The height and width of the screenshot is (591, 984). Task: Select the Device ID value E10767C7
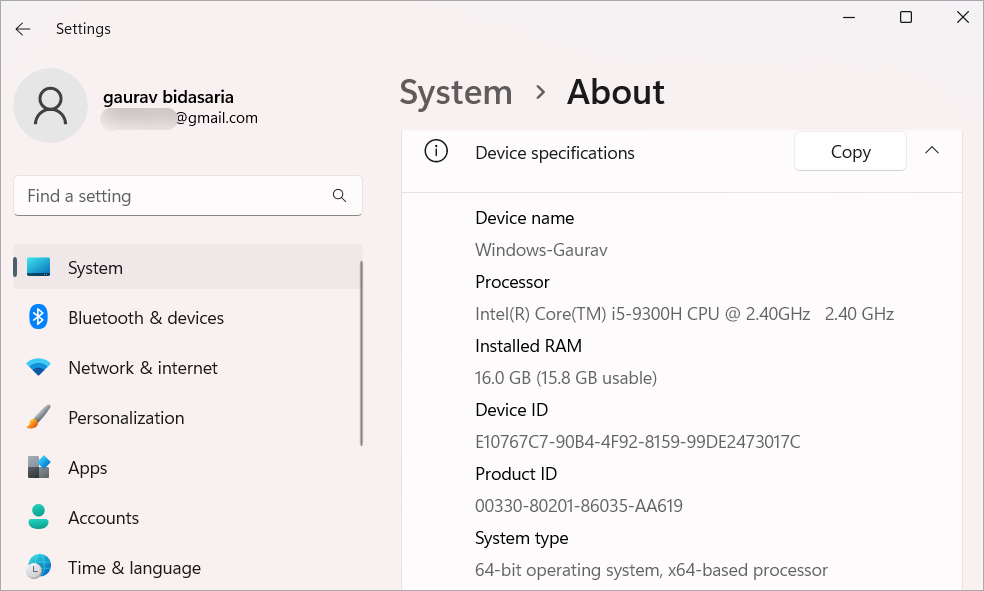click(x=638, y=442)
